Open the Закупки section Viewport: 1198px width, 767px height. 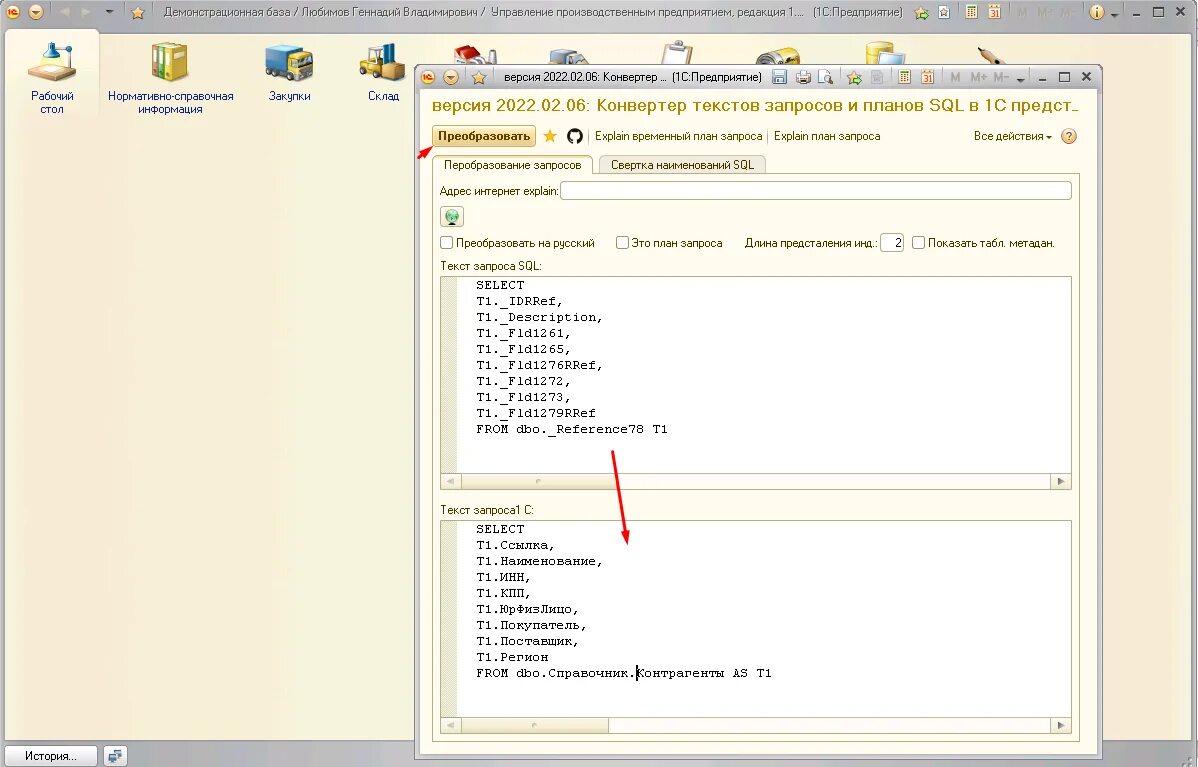289,73
